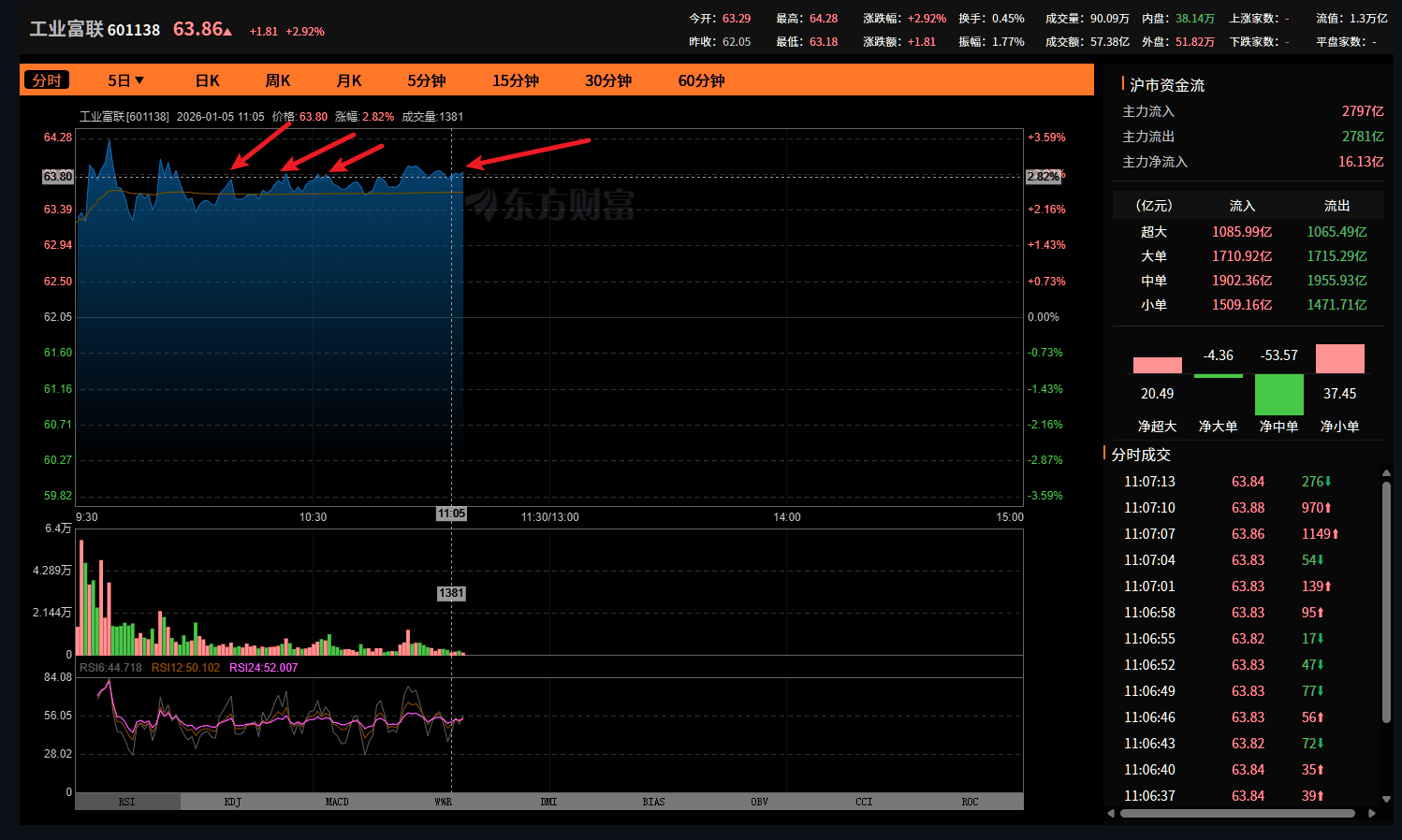This screenshot has height=840, width=1402.
Task: Select the MACD indicator tab
Action: (337, 802)
